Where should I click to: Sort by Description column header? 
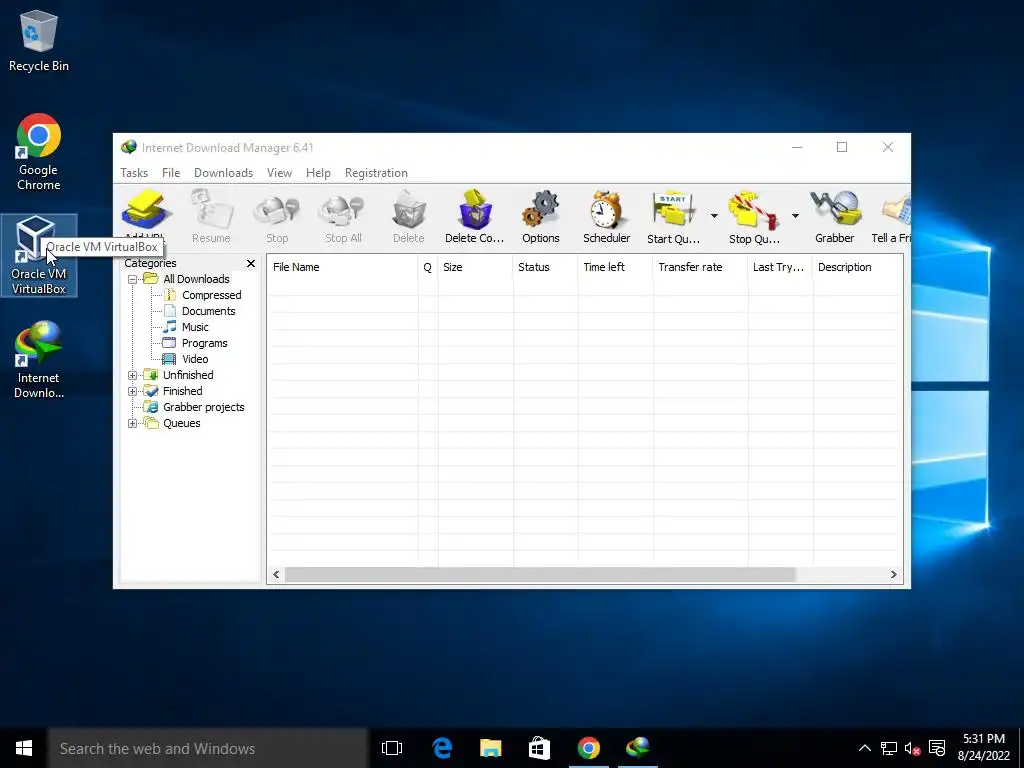coord(857,267)
